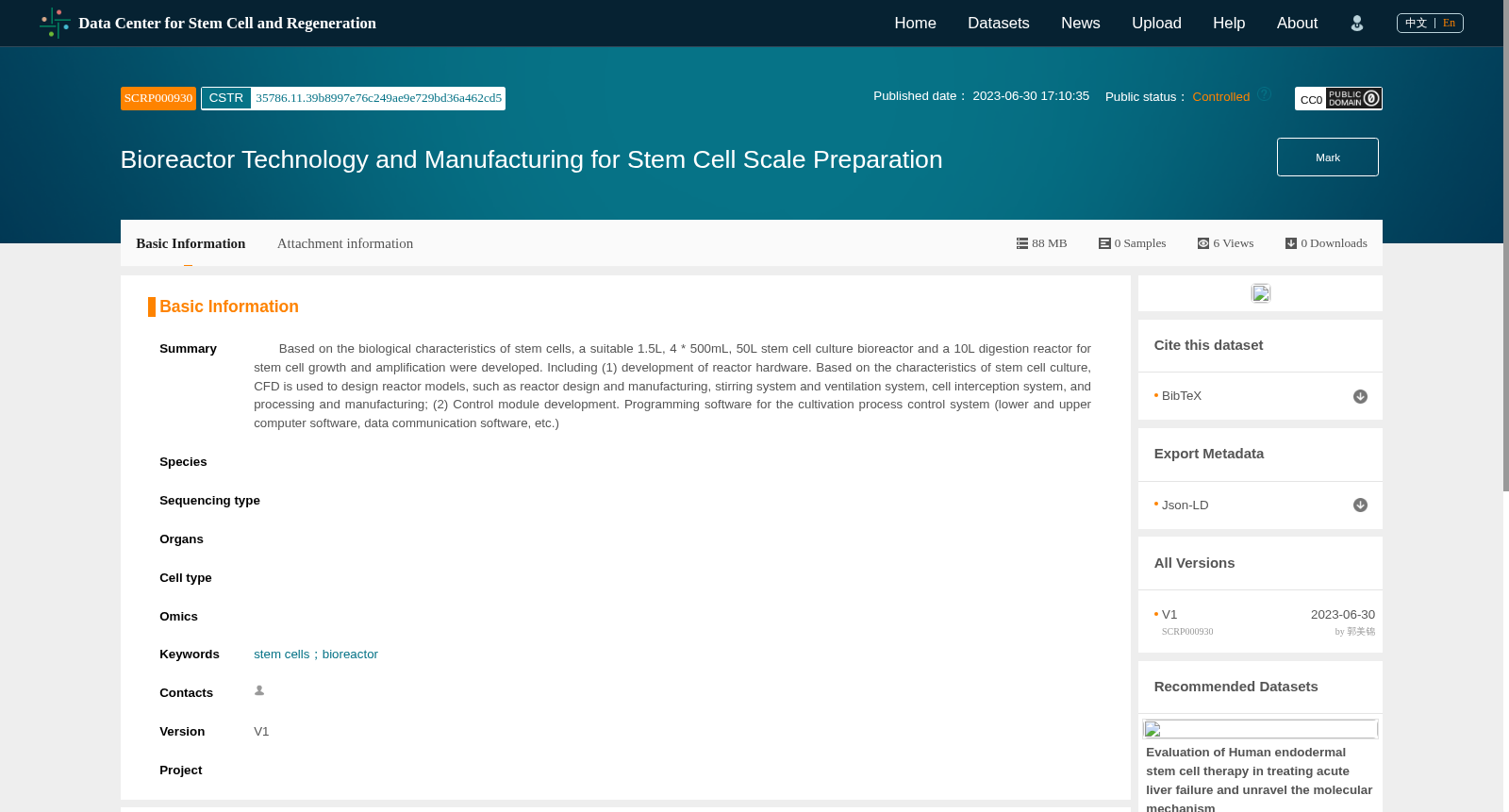
Task: Click the Cite this dataset heading
Action: (x=1208, y=345)
